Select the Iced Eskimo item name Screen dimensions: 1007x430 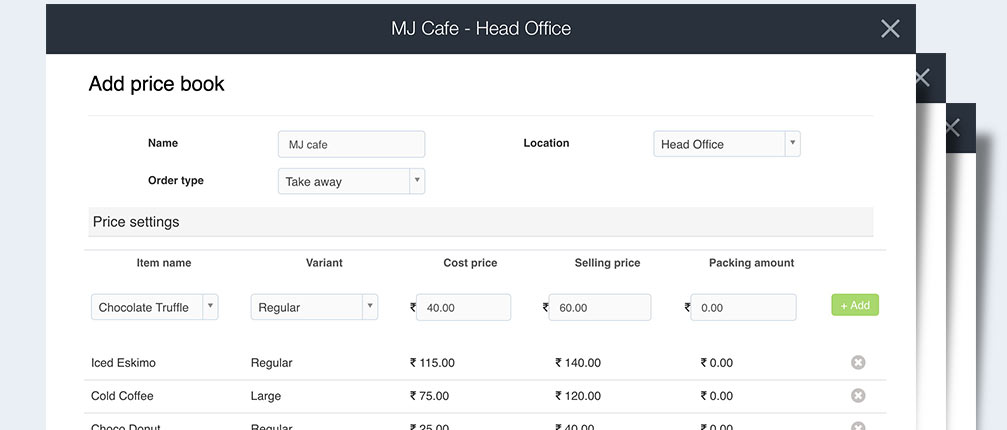123,363
